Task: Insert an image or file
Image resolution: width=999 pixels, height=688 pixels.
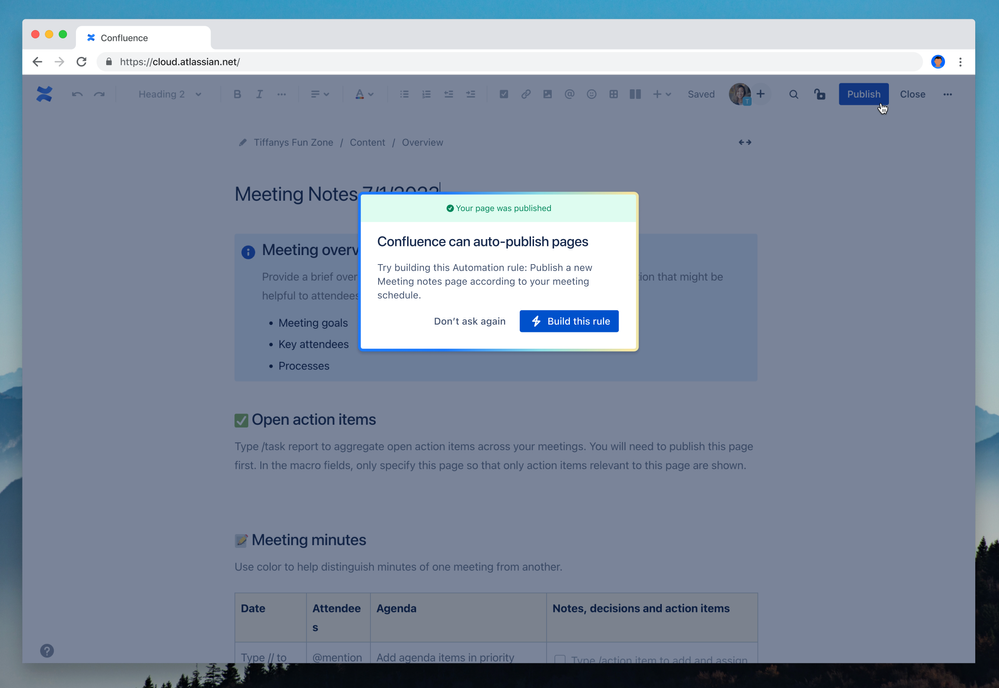Action: [x=547, y=94]
